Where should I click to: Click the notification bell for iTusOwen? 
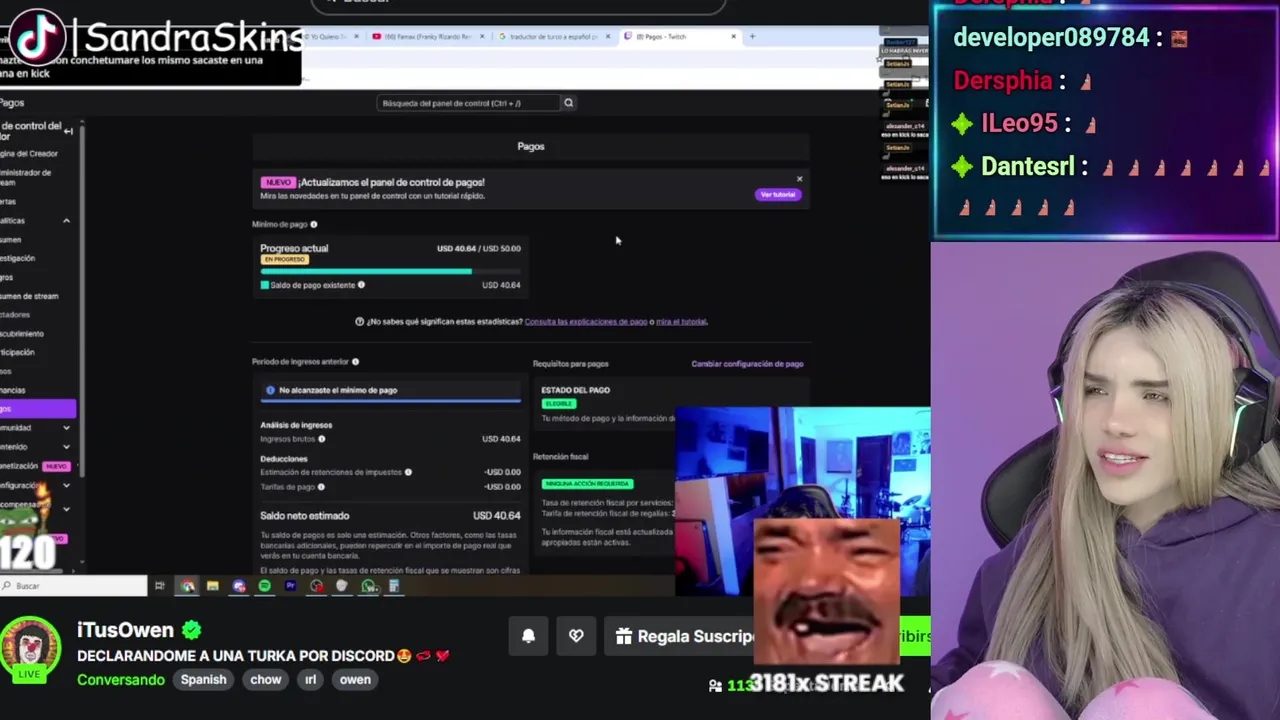pos(528,636)
